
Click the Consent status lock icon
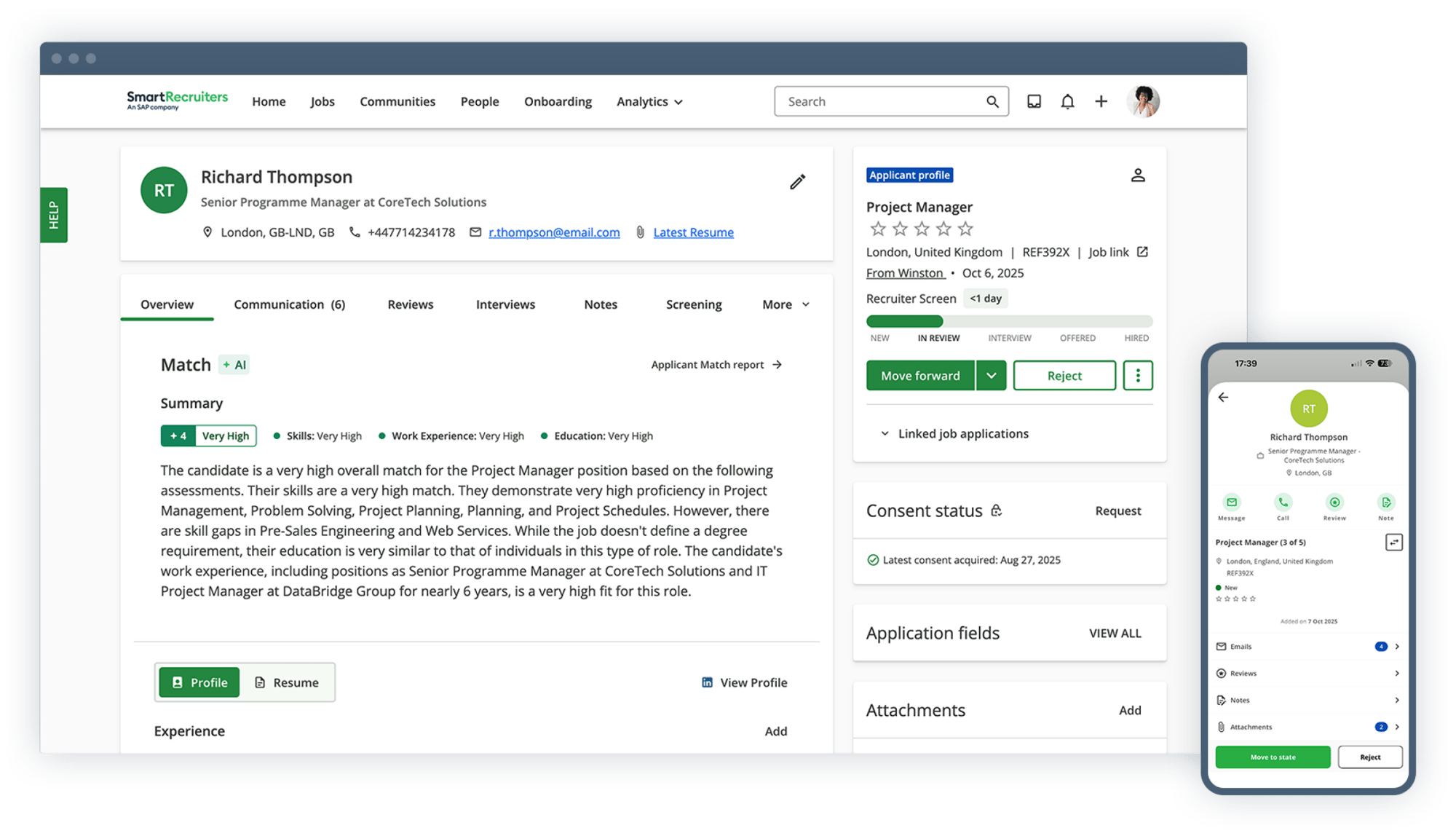[x=996, y=510]
